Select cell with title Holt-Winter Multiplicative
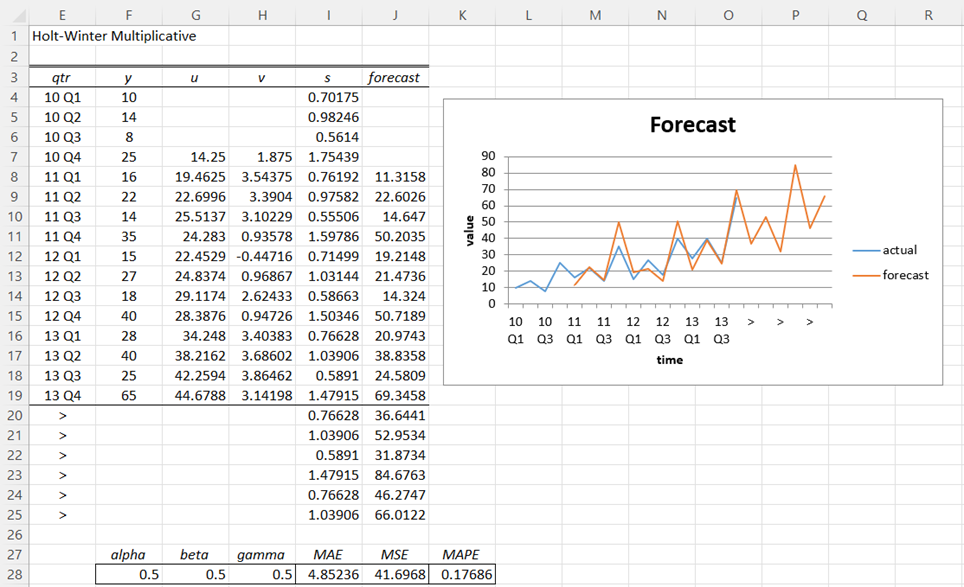 (114, 36)
